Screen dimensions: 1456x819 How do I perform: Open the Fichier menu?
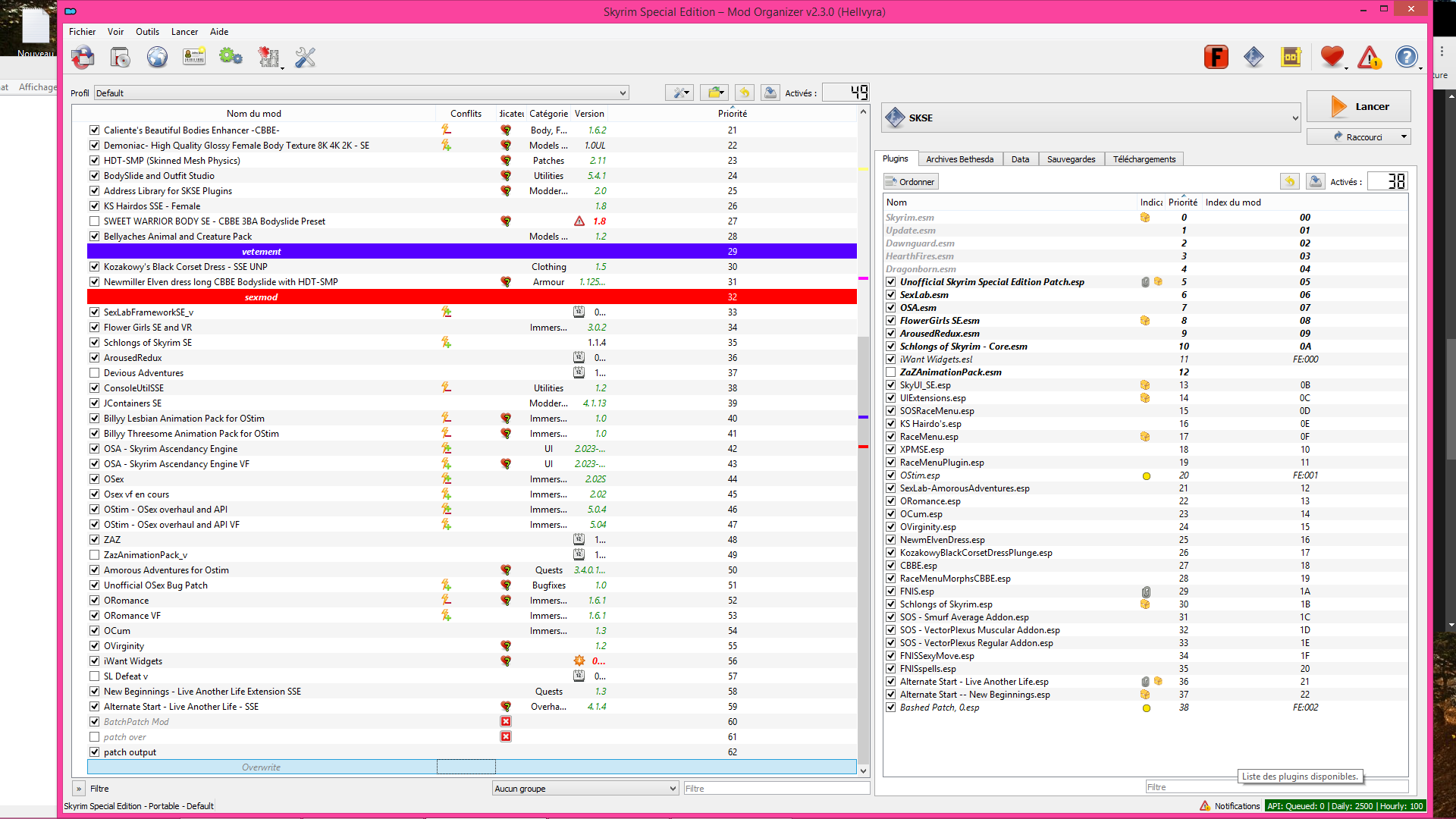pos(83,32)
